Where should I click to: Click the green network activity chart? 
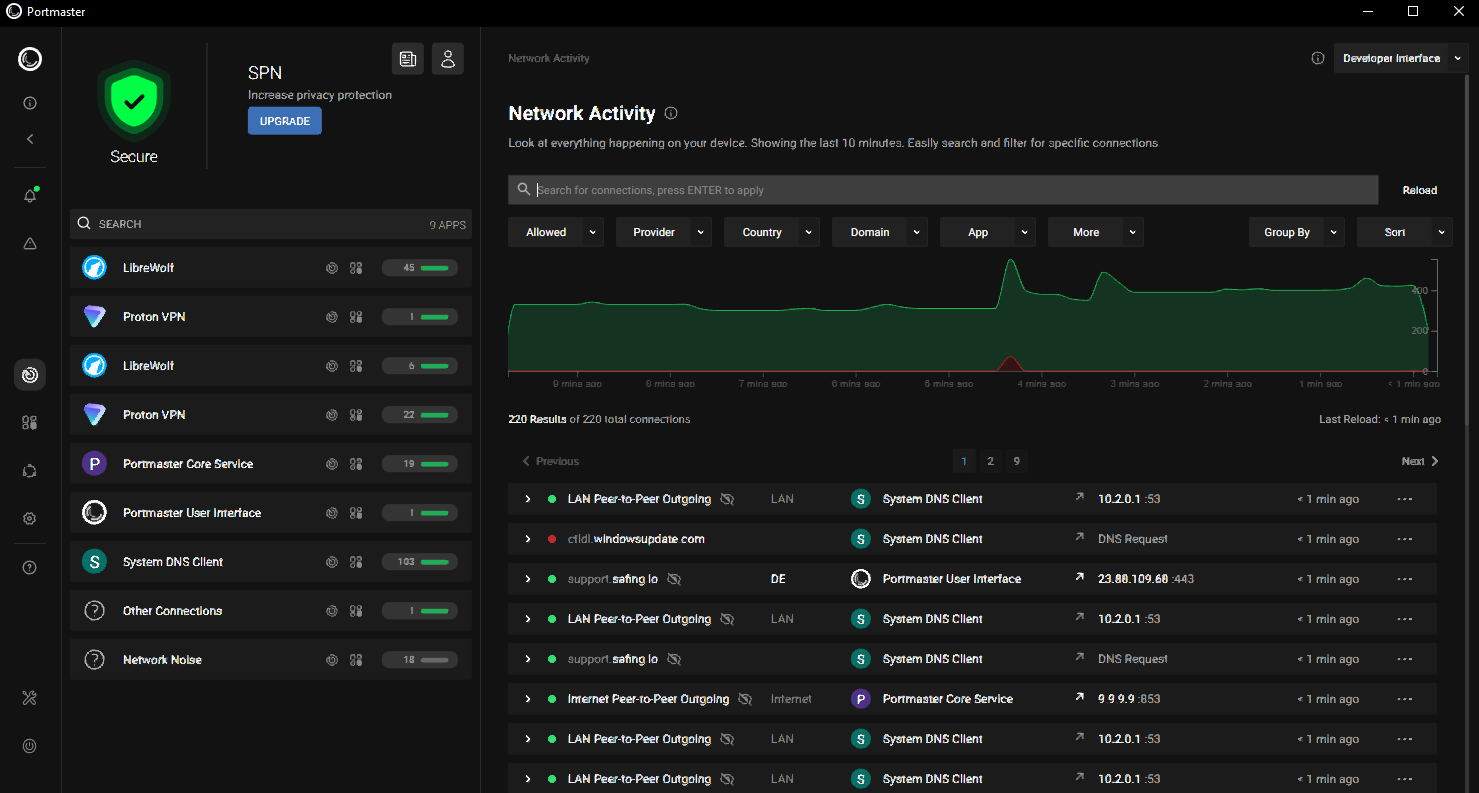(x=968, y=316)
